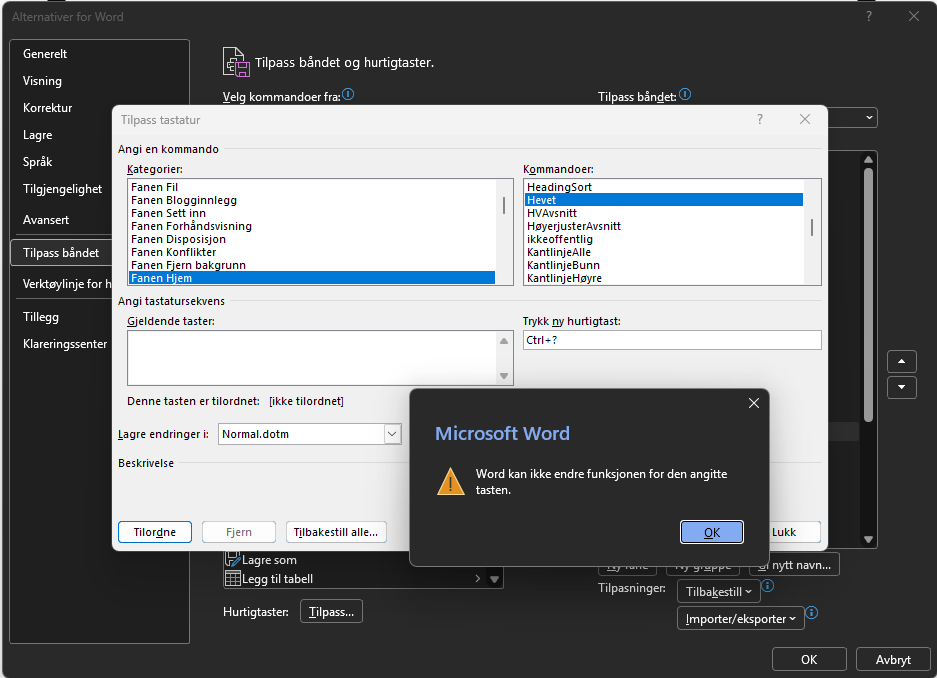Click OK in Alternativer for Word

point(809,659)
